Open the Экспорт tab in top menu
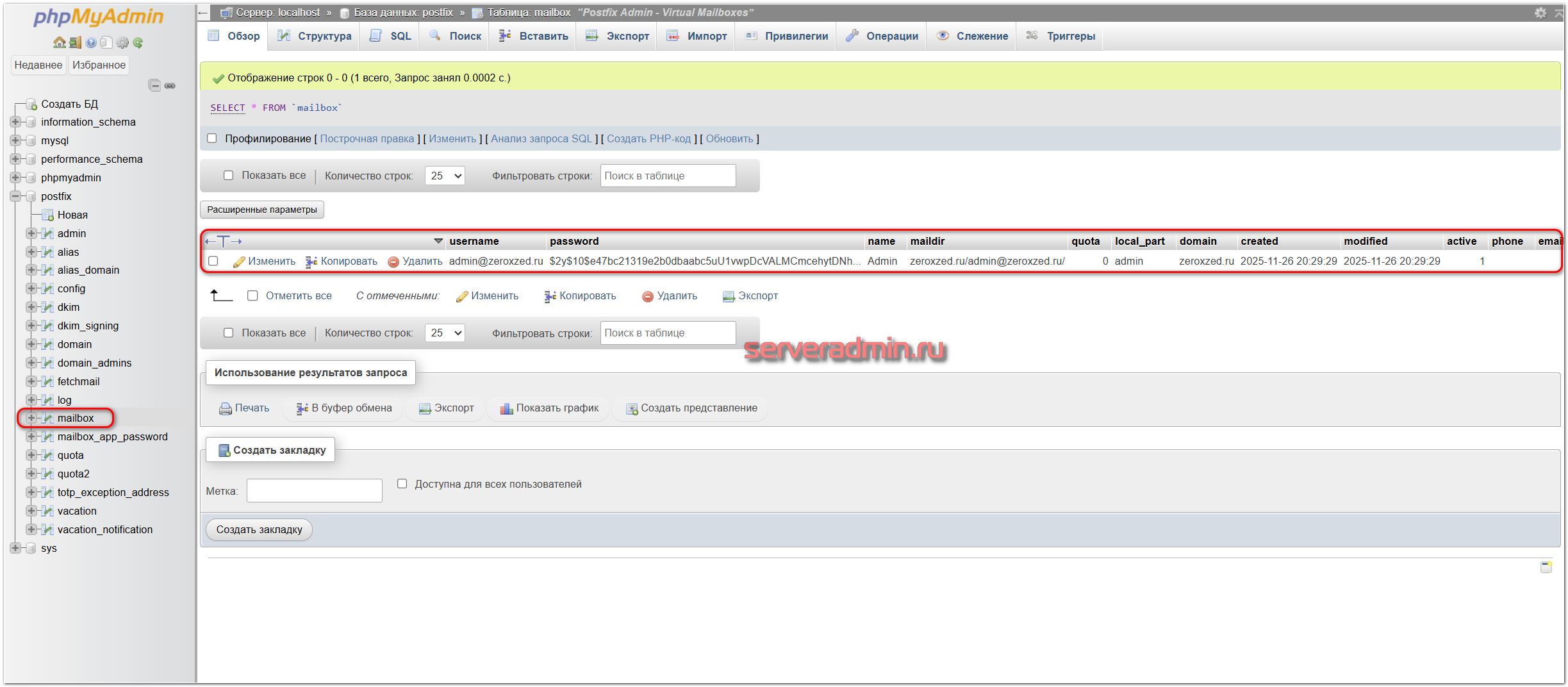 pyautogui.click(x=618, y=36)
